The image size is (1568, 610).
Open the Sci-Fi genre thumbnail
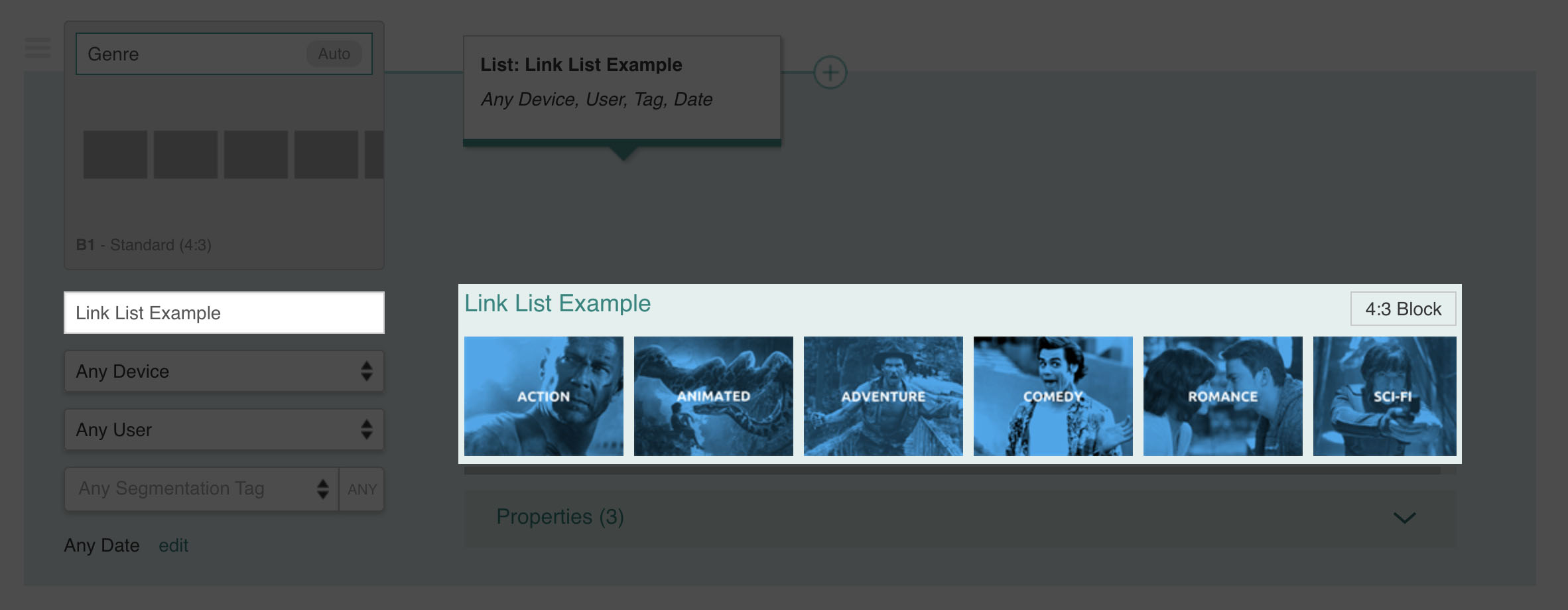pyautogui.click(x=1385, y=396)
